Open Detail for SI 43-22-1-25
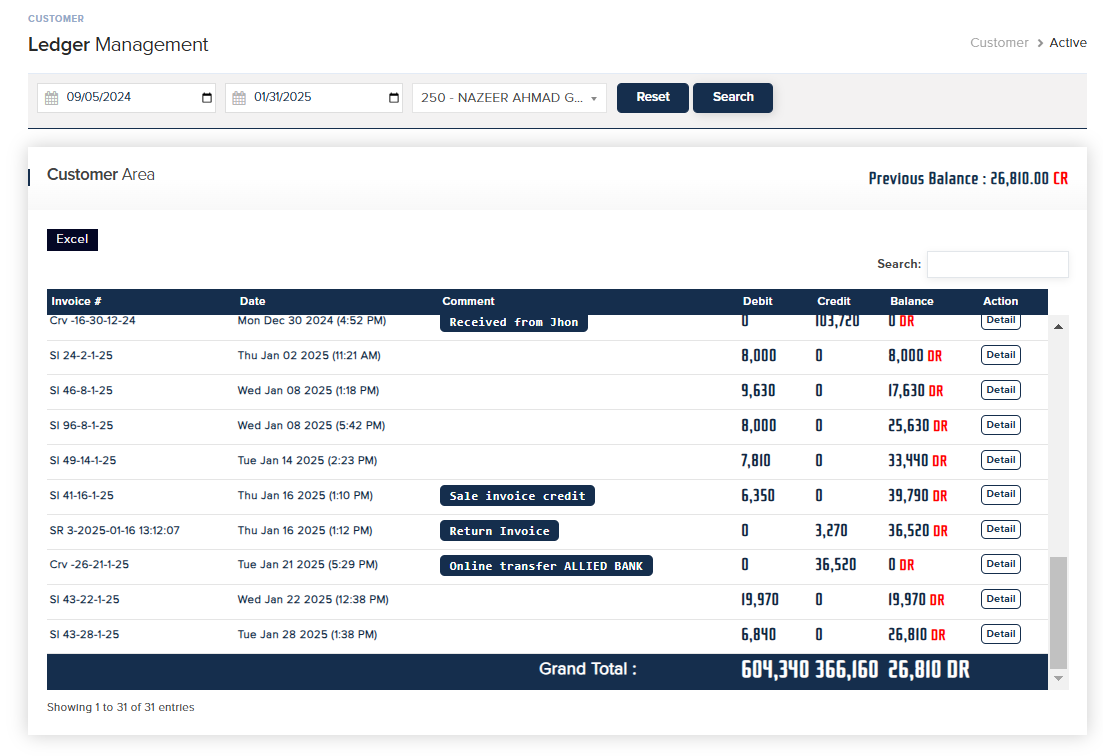Screen dimensions: 1103x756 click(1000, 599)
